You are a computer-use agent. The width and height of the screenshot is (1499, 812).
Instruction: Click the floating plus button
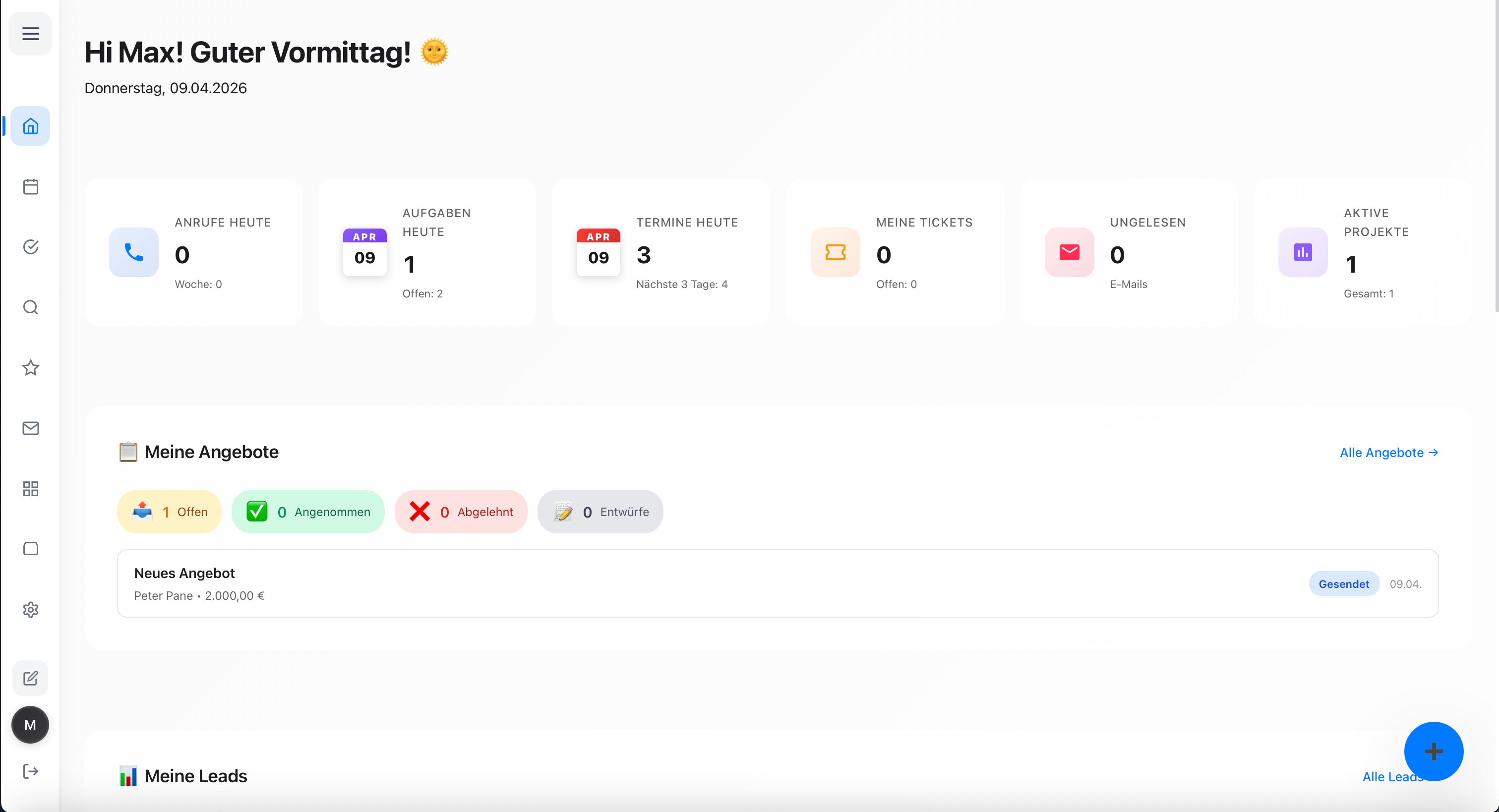click(x=1434, y=752)
